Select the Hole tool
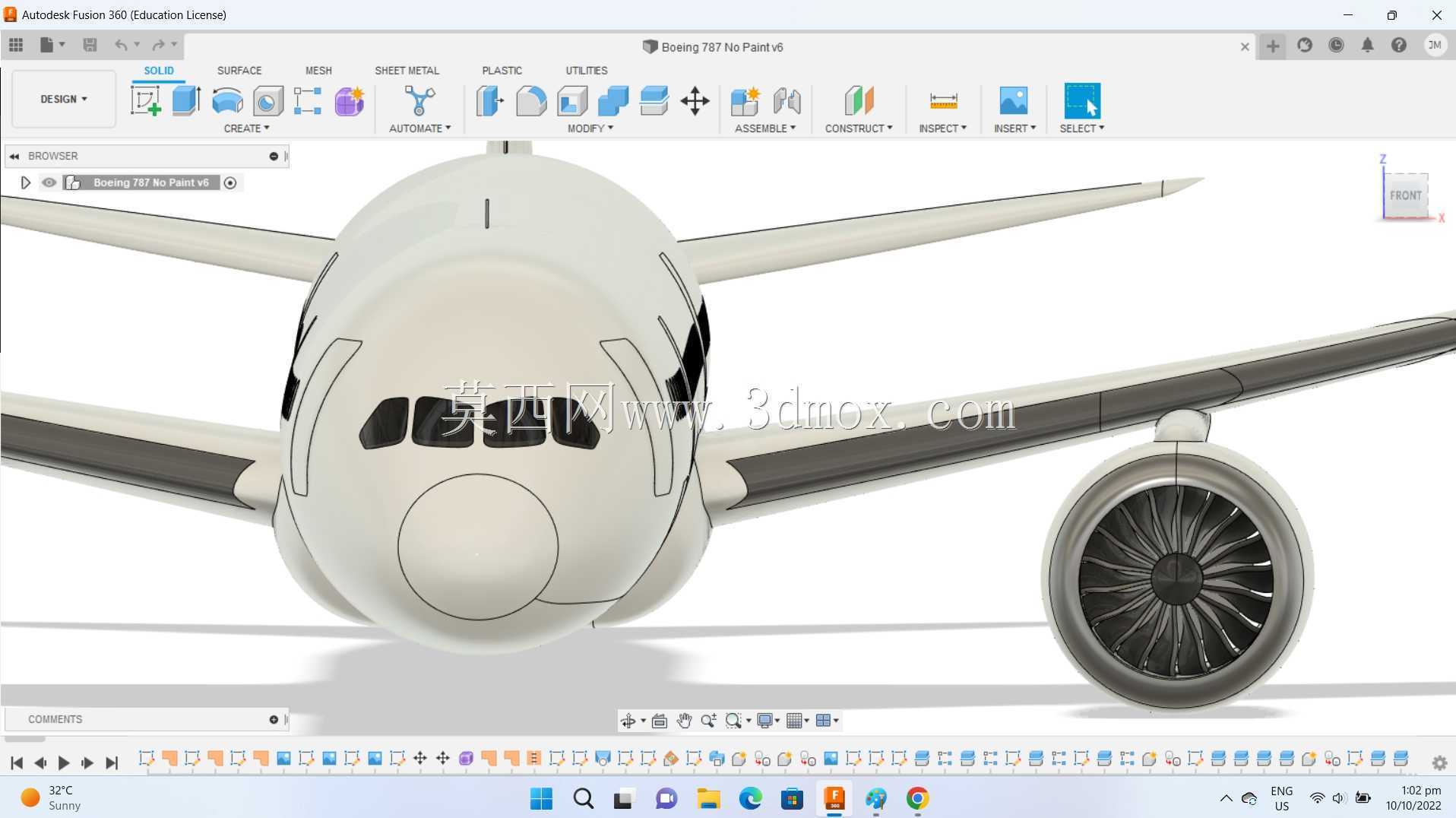This screenshot has width=1456, height=818. pos(267,100)
